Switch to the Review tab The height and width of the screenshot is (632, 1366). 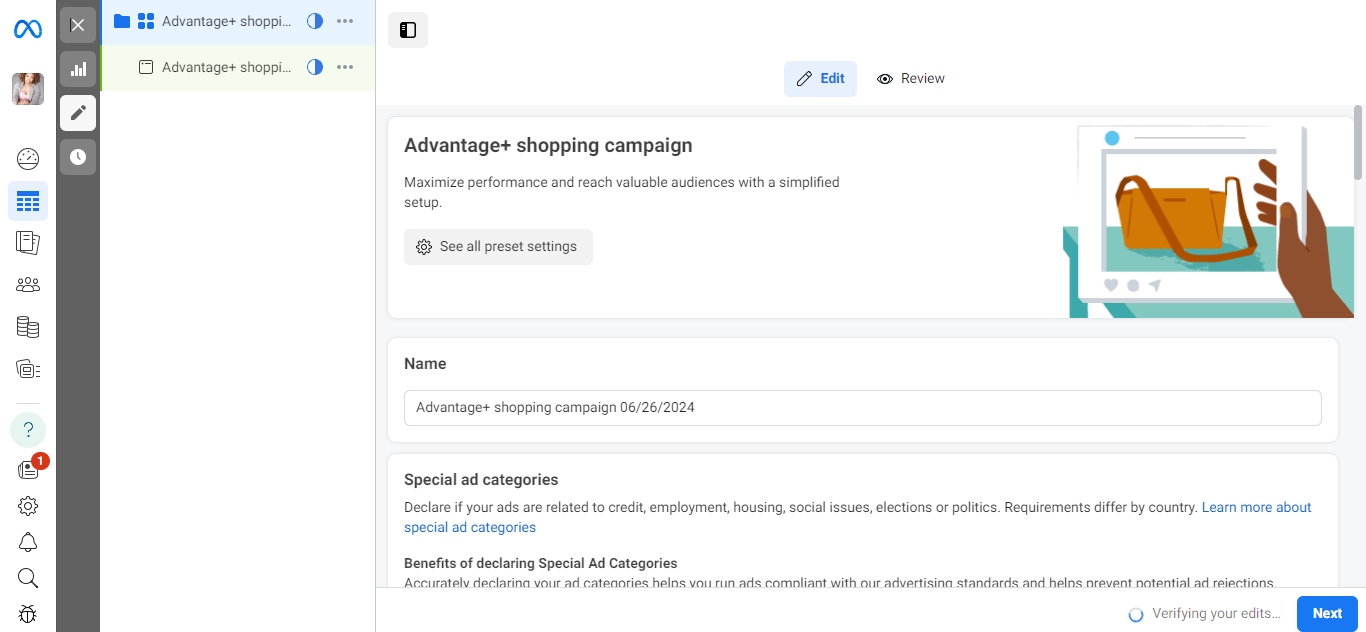pos(910,79)
